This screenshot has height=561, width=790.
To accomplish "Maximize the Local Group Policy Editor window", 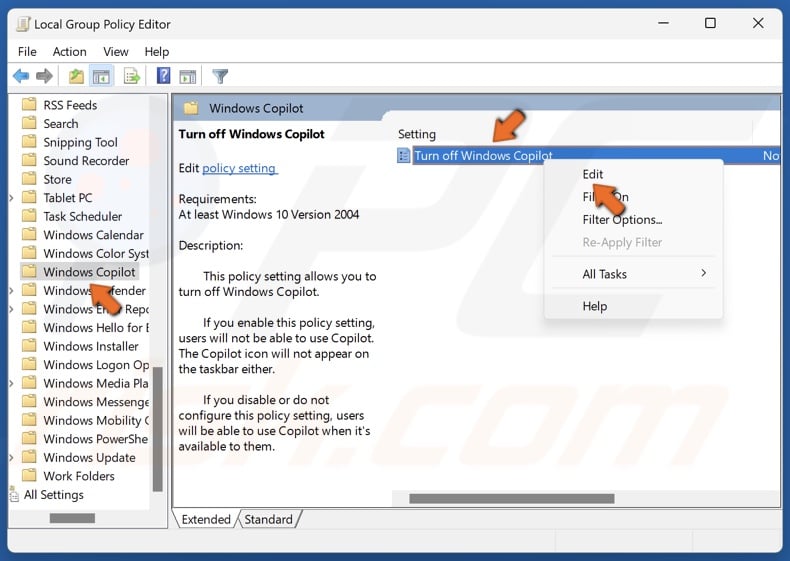I will pyautogui.click(x=710, y=23).
